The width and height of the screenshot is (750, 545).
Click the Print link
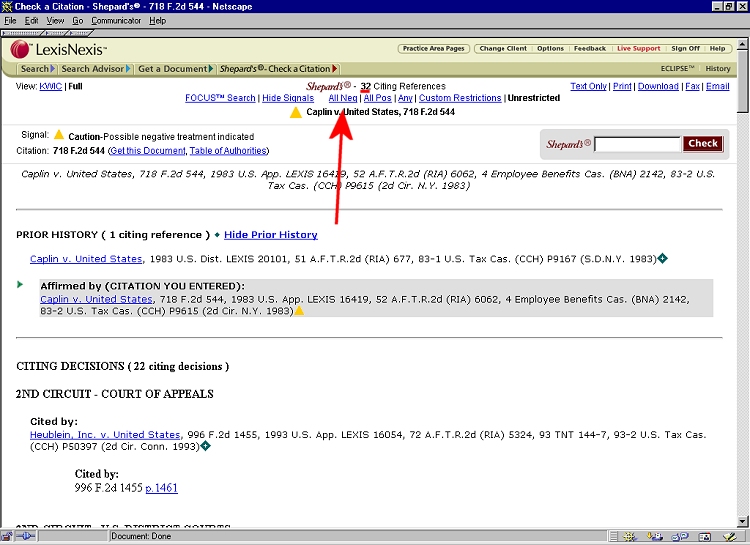622,87
